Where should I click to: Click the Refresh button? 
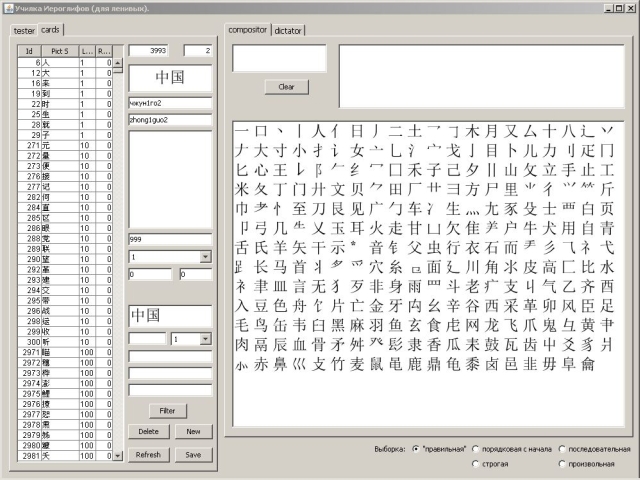(x=149, y=455)
